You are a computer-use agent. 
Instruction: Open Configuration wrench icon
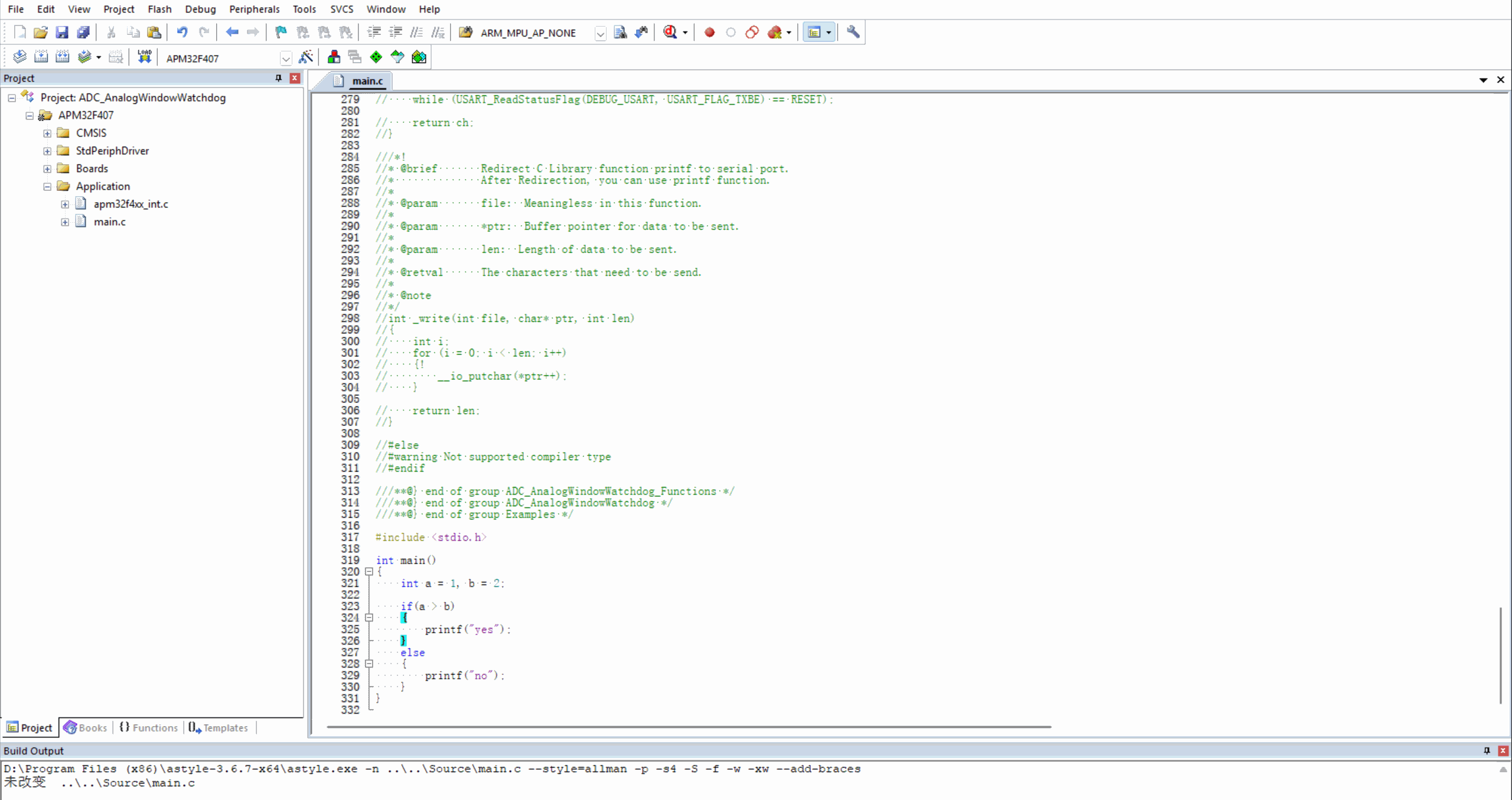click(853, 32)
